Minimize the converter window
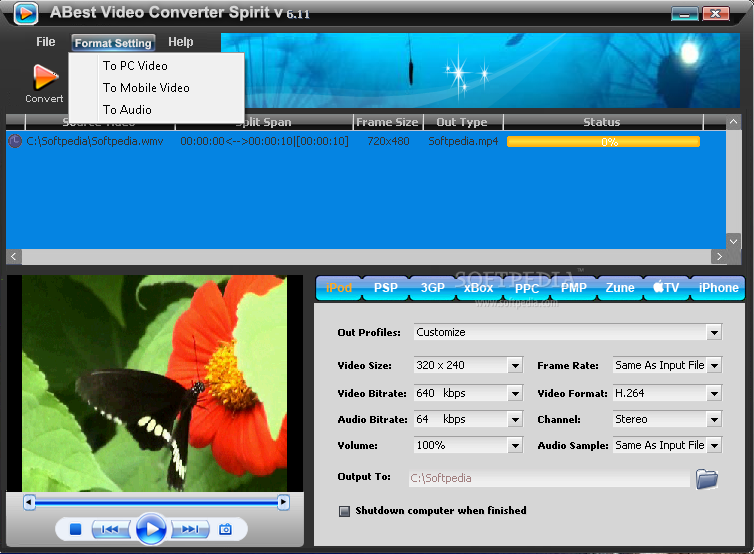The height and width of the screenshot is (554, 754). [684, 13]
